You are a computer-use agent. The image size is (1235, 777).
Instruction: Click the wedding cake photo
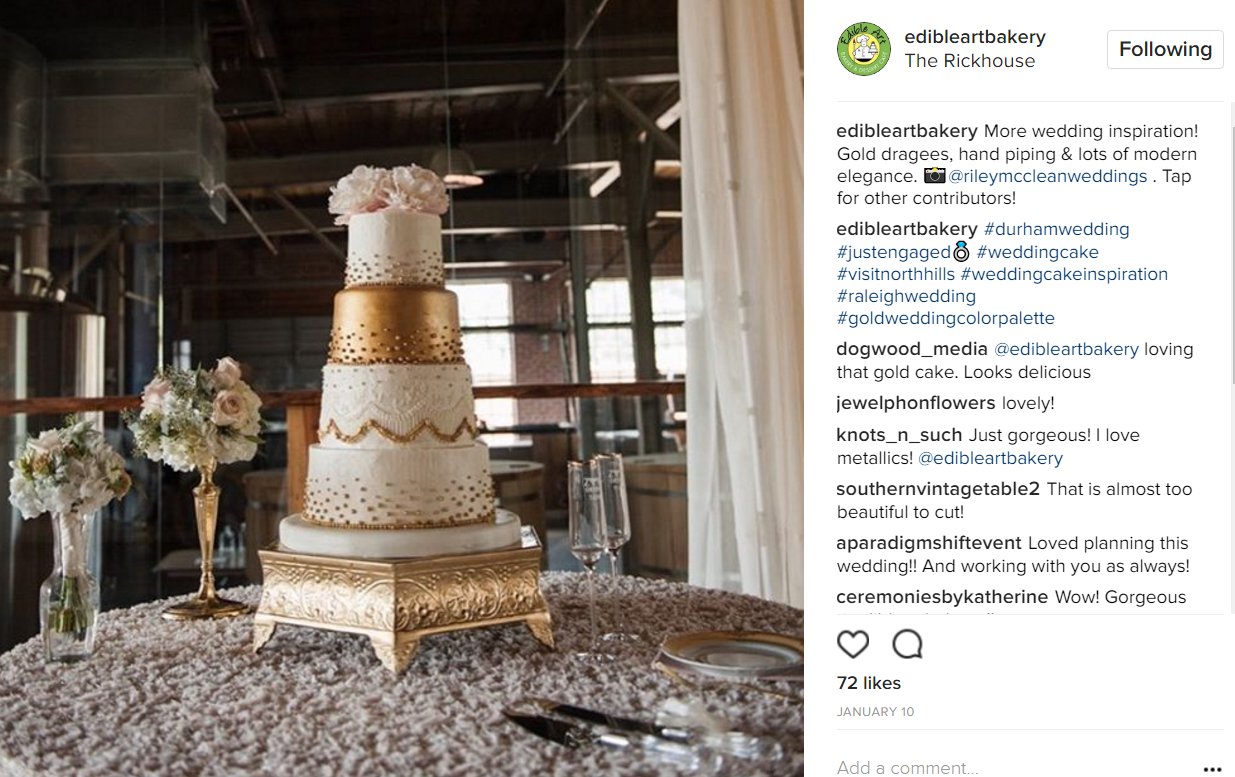(x=402, y=388)
